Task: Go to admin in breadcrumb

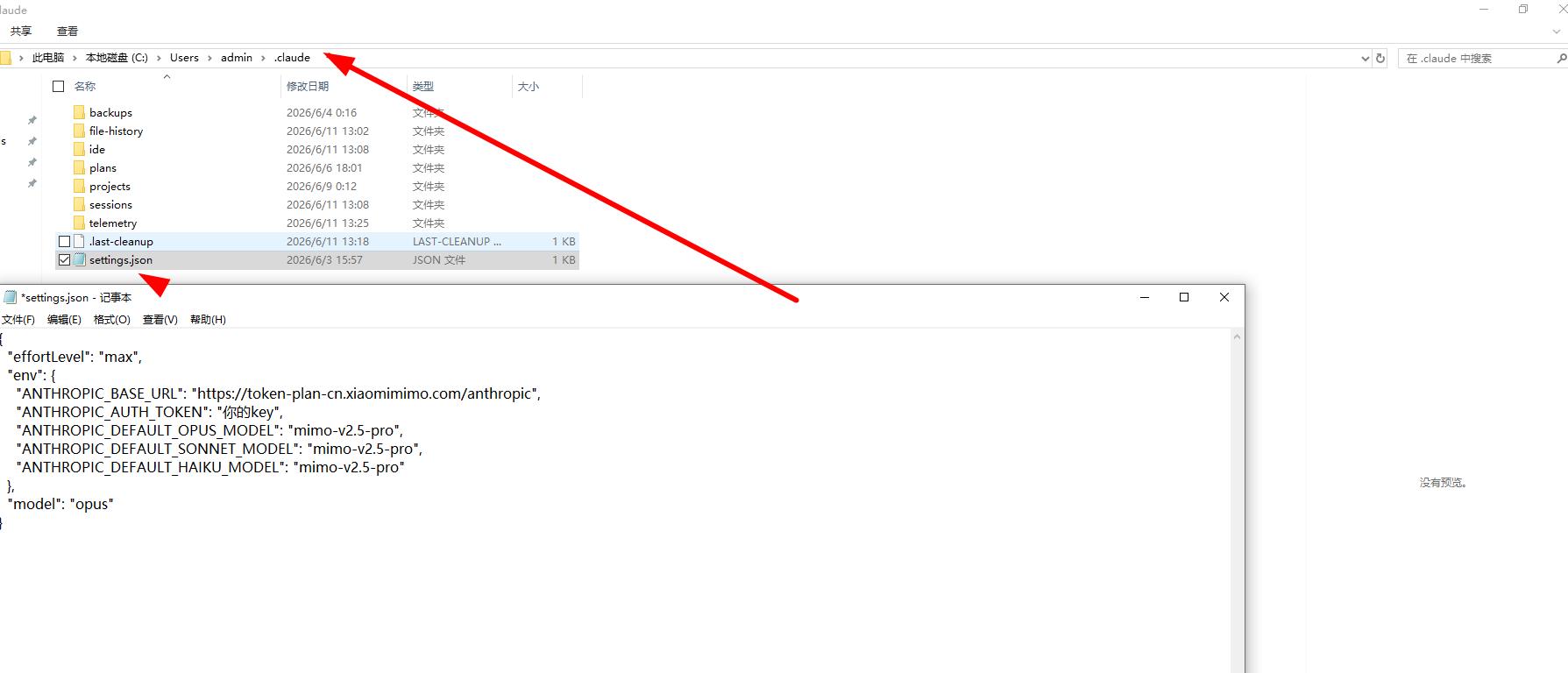Action: [237, 58]
